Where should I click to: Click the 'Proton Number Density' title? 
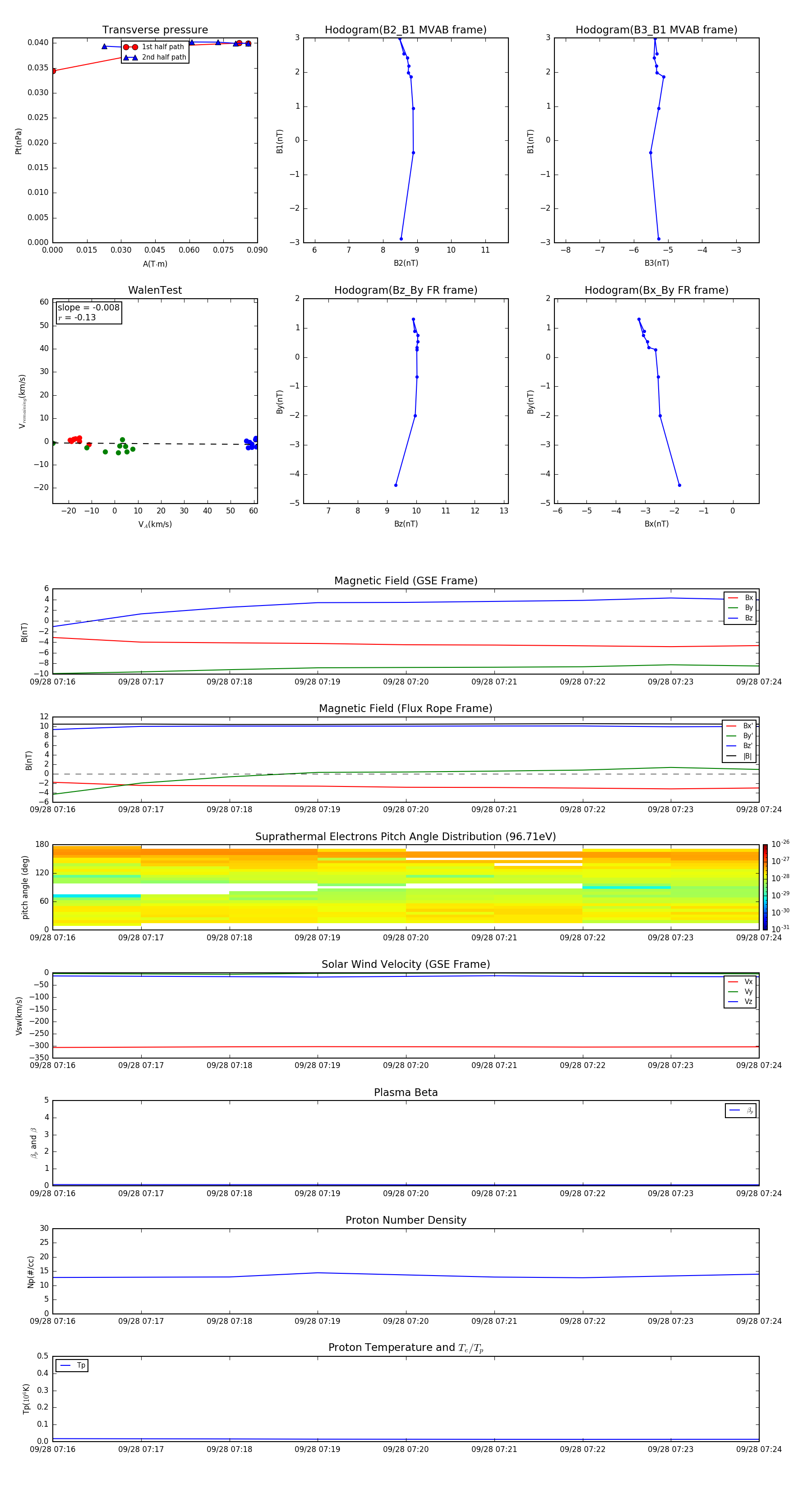pyautogui.click(x=406, y=1220)
